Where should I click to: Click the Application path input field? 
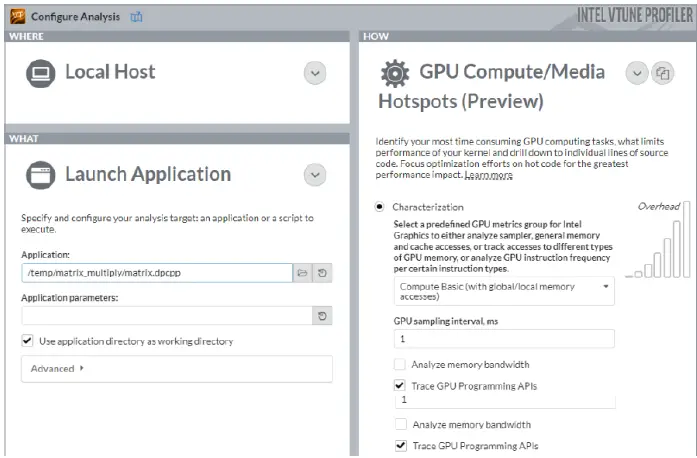click(157, 273)
